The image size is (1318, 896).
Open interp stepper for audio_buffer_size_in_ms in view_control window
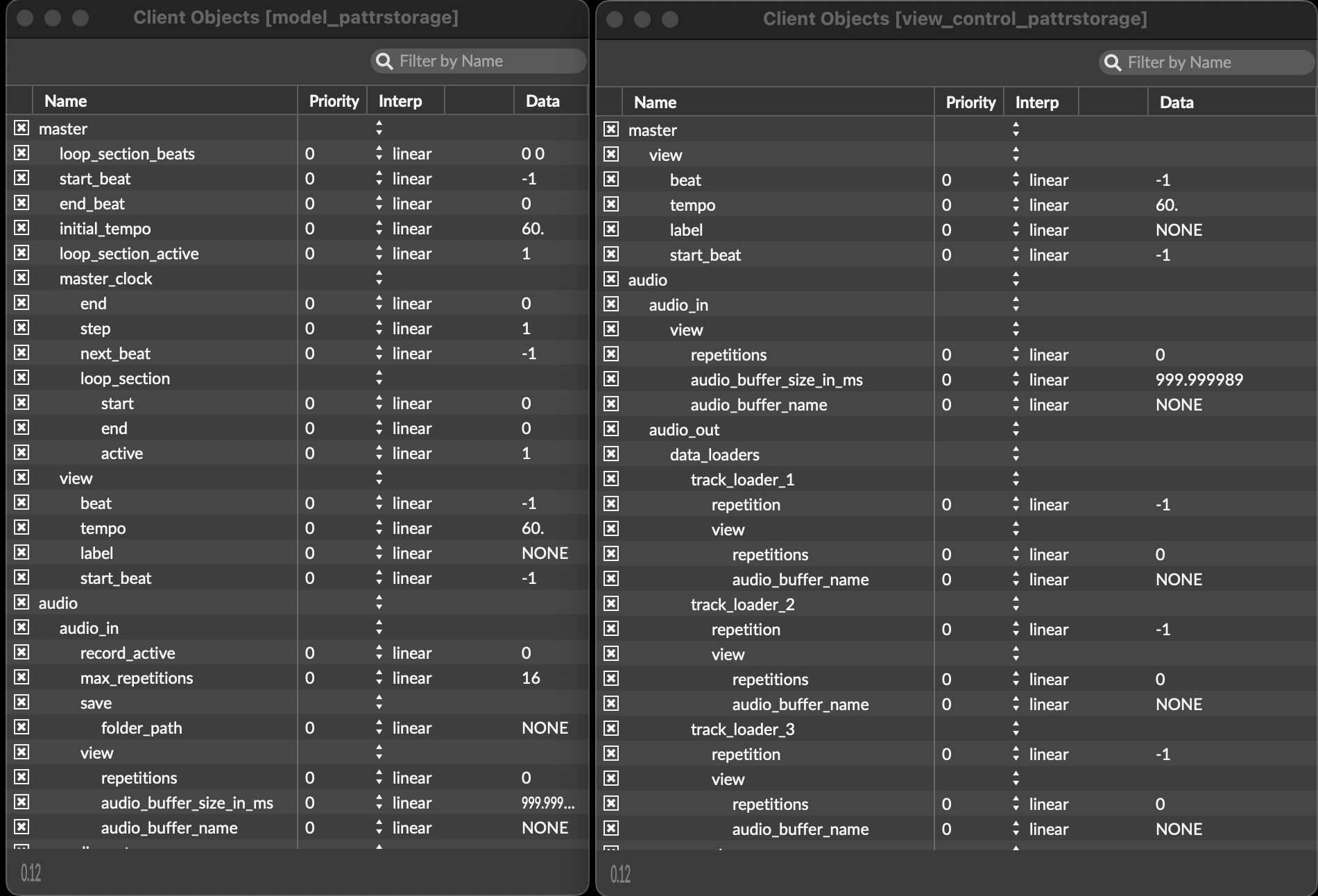(x=1016, y=379)
